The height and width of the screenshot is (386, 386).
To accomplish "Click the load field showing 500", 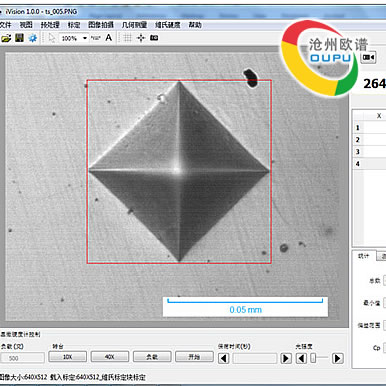I will (22, 358).
